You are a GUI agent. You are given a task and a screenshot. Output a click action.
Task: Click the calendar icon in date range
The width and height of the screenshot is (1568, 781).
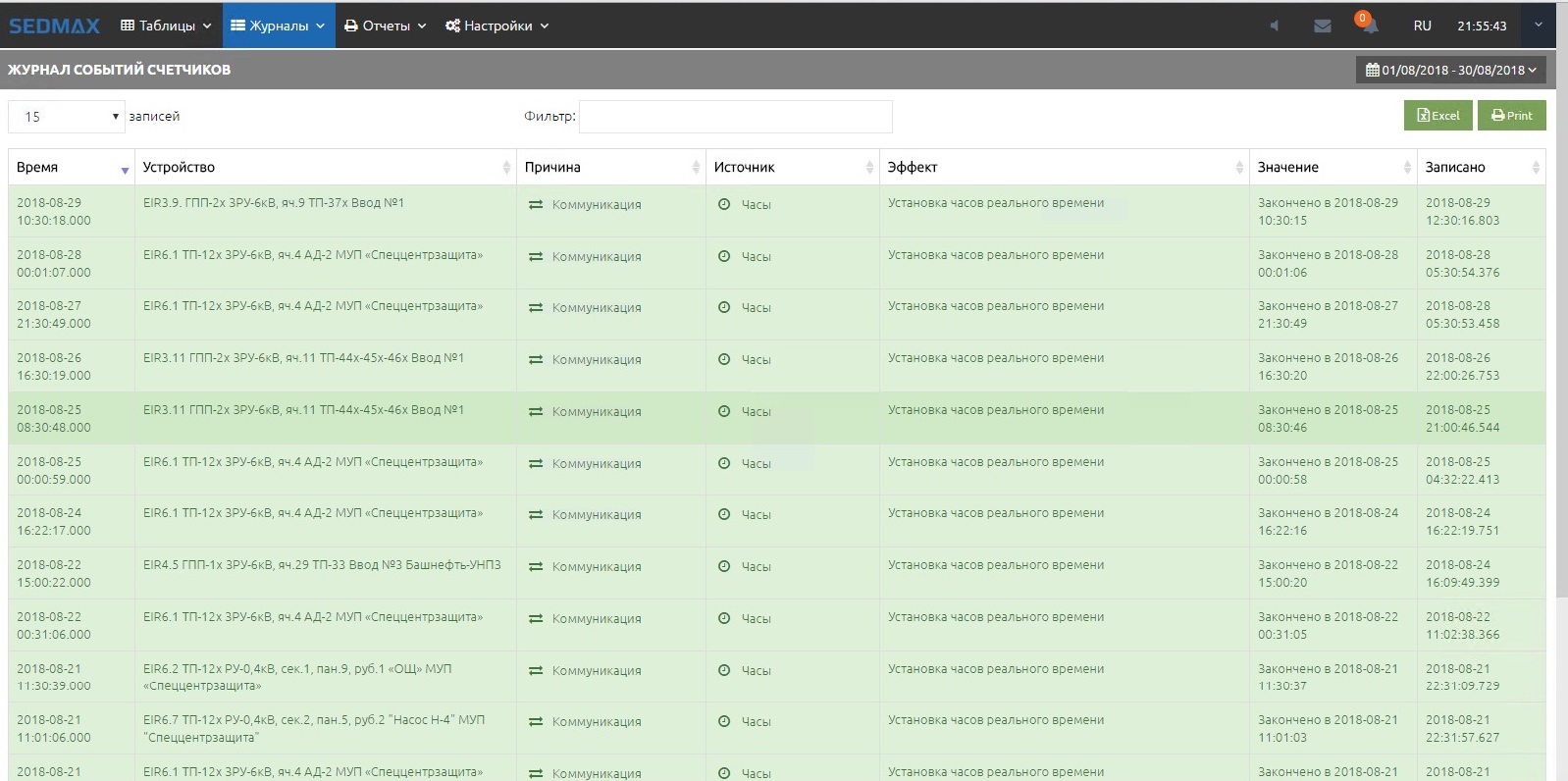[1372, 70]
